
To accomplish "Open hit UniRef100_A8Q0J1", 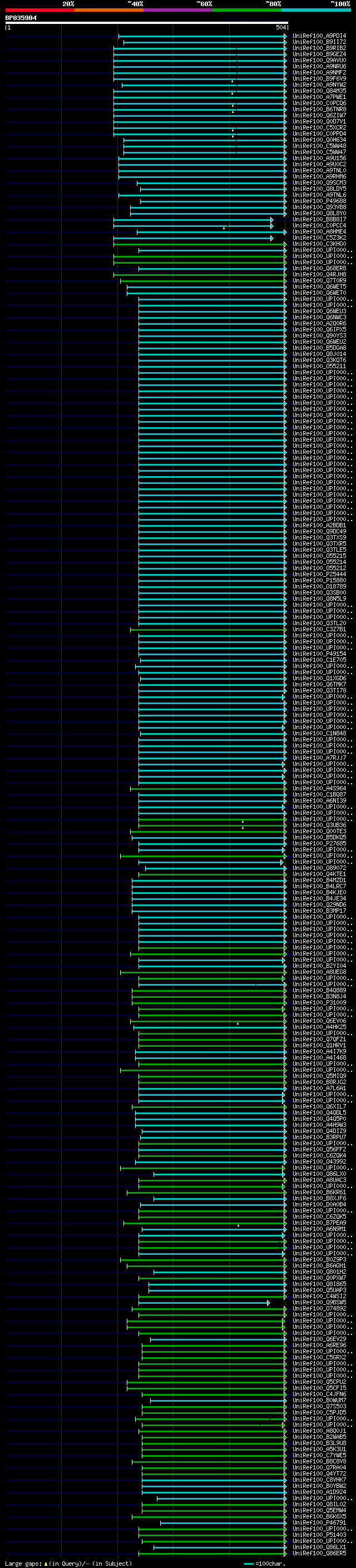I will (319, 1431).
